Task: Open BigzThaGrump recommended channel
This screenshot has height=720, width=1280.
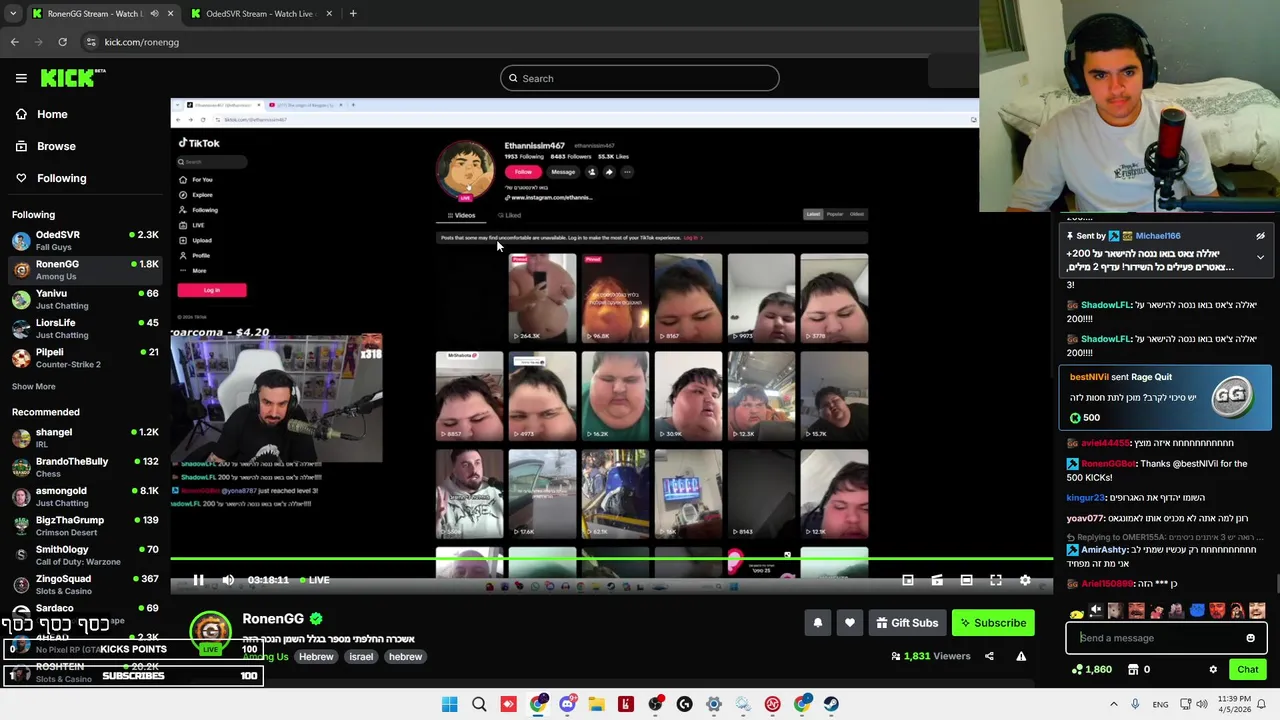Action: click(85, 526)
